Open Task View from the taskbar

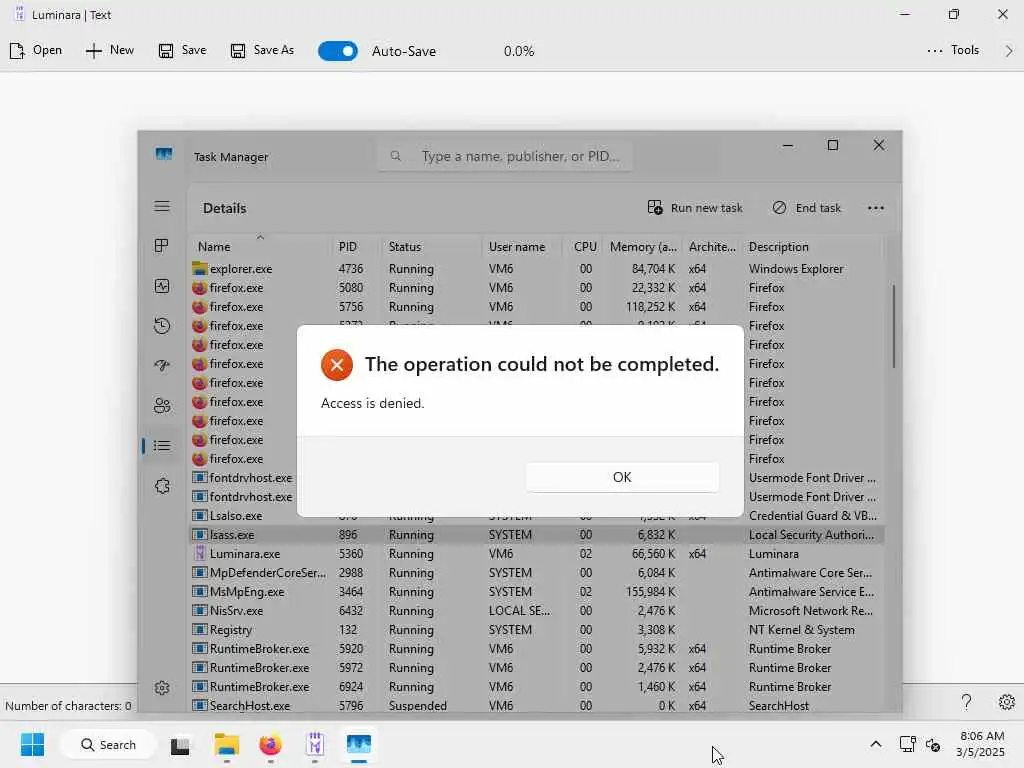pos(180,745)
